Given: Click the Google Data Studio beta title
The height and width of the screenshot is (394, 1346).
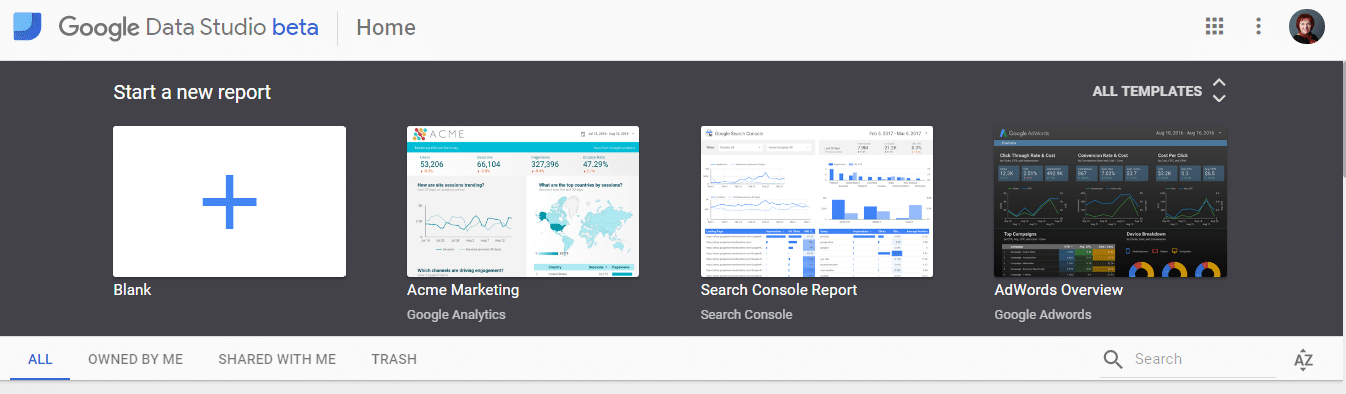Looking at the screenshot, I should pos(188,27).
